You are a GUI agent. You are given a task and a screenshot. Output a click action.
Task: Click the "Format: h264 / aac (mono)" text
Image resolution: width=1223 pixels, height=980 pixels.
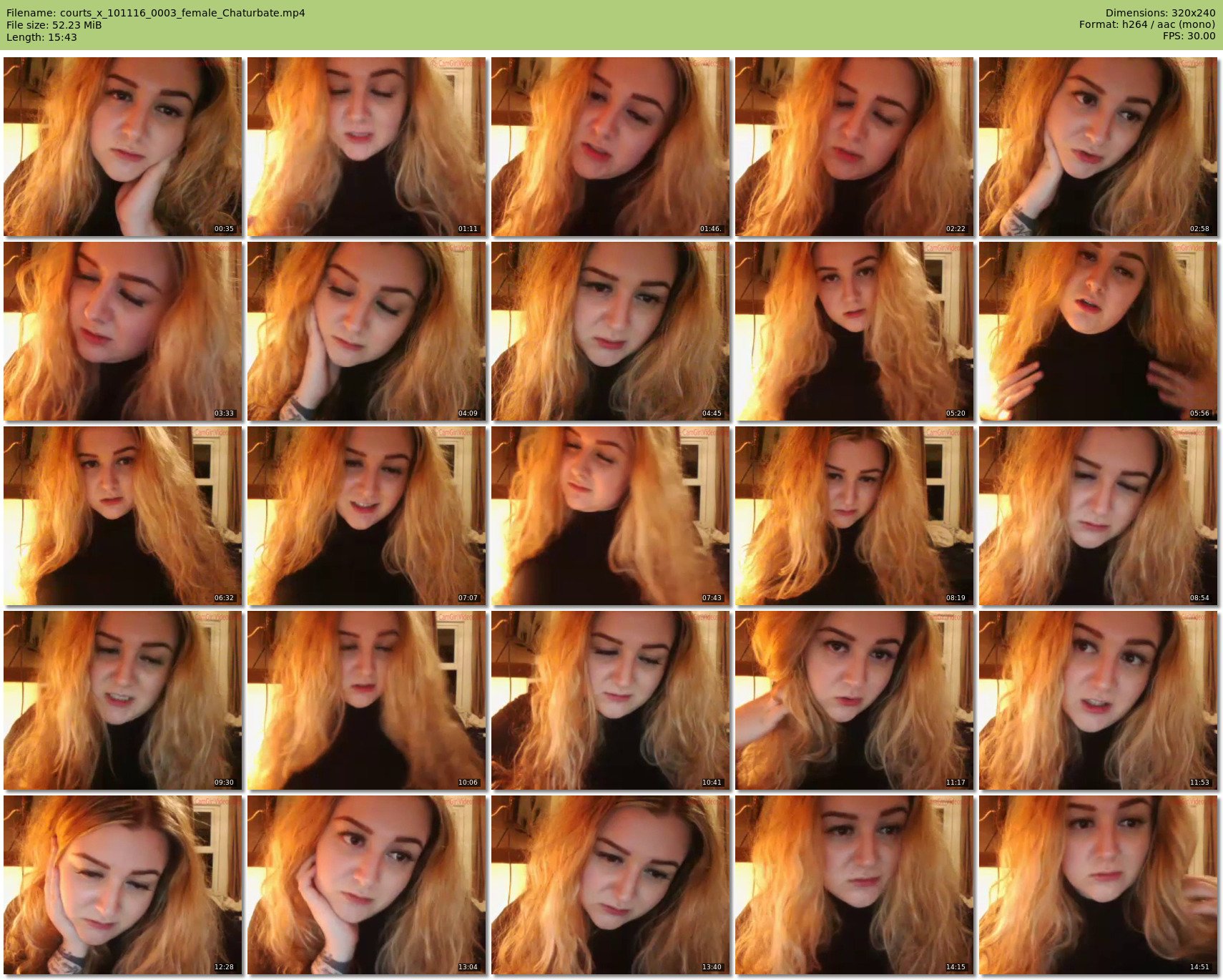click(x=1147, y=24)
